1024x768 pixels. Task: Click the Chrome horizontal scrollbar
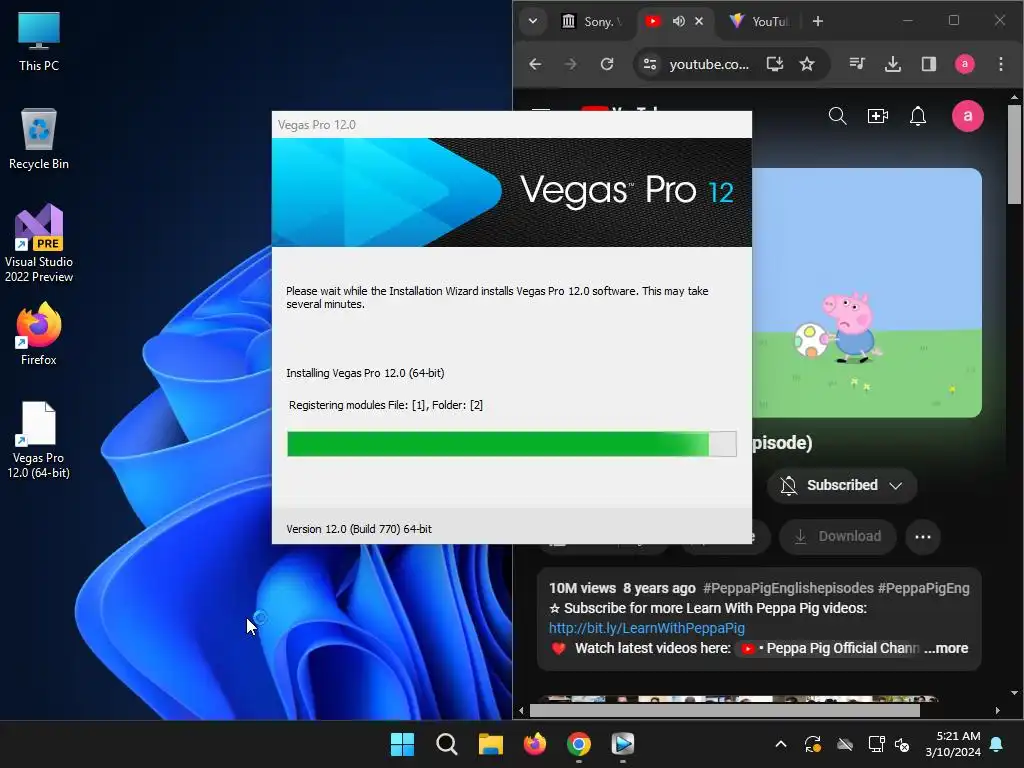click(x=724, y=710)
